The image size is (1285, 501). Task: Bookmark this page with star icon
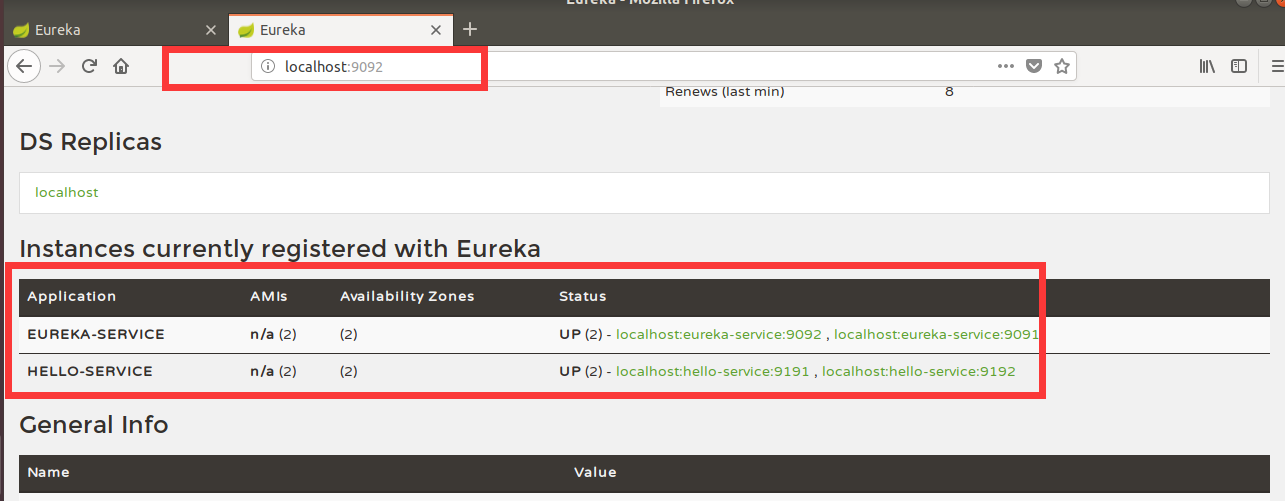(x=1061, y=66)
